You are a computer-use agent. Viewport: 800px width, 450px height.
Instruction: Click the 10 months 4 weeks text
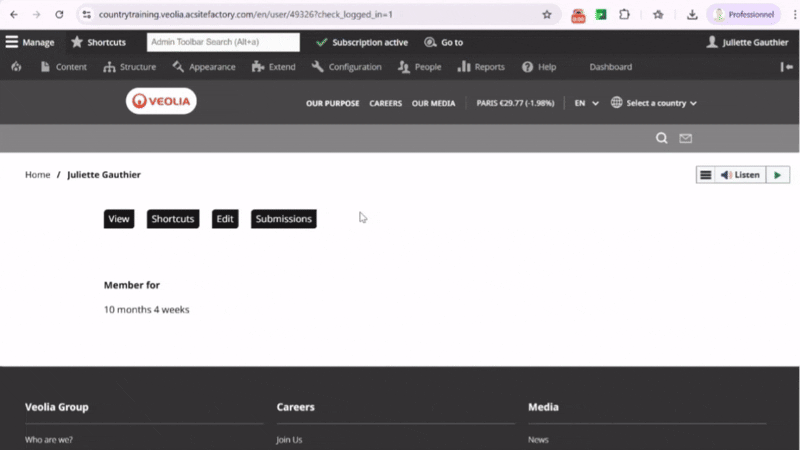coord(146,310)
